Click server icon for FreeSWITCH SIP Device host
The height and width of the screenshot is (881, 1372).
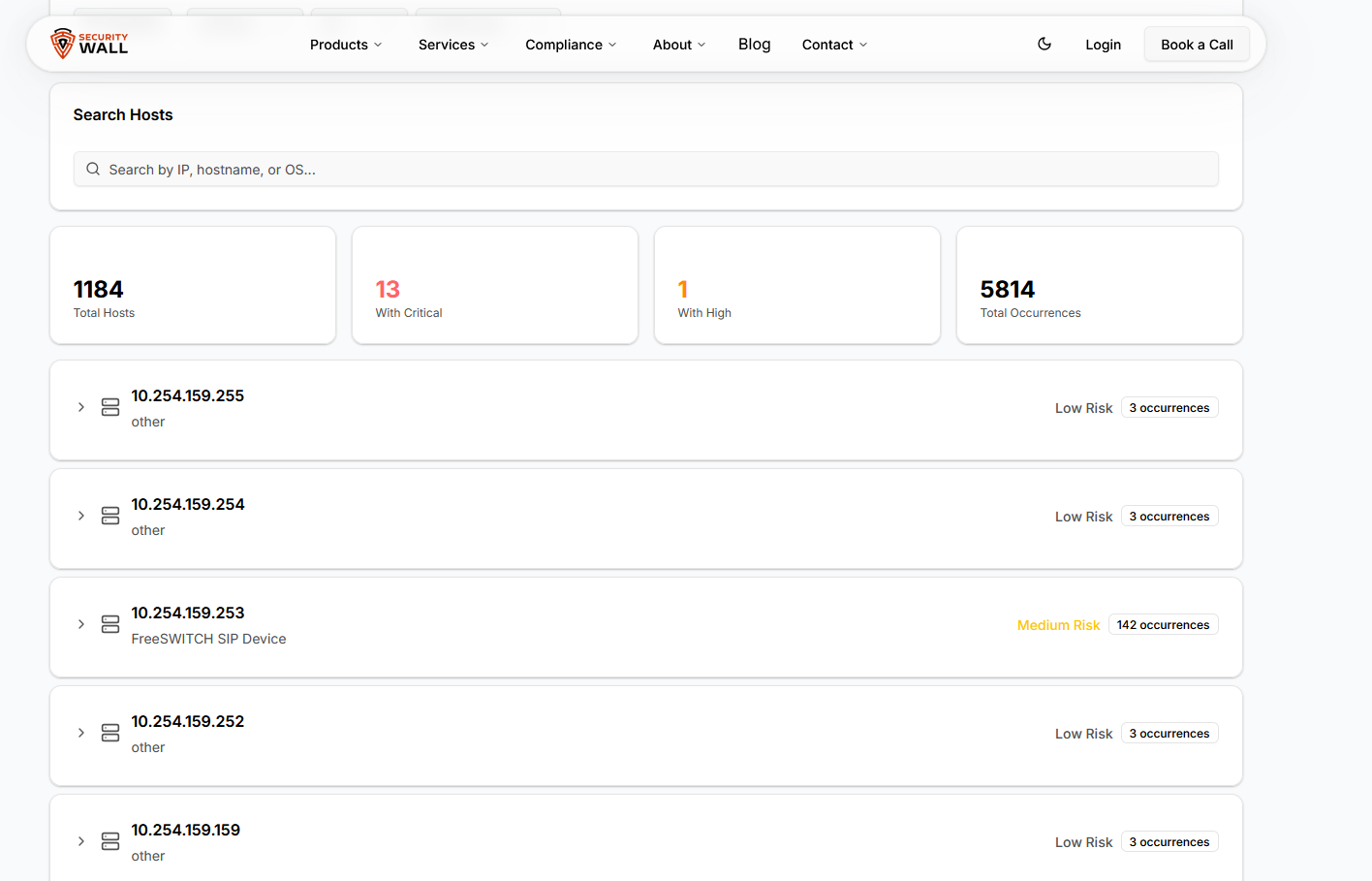(x=110, y=624)
